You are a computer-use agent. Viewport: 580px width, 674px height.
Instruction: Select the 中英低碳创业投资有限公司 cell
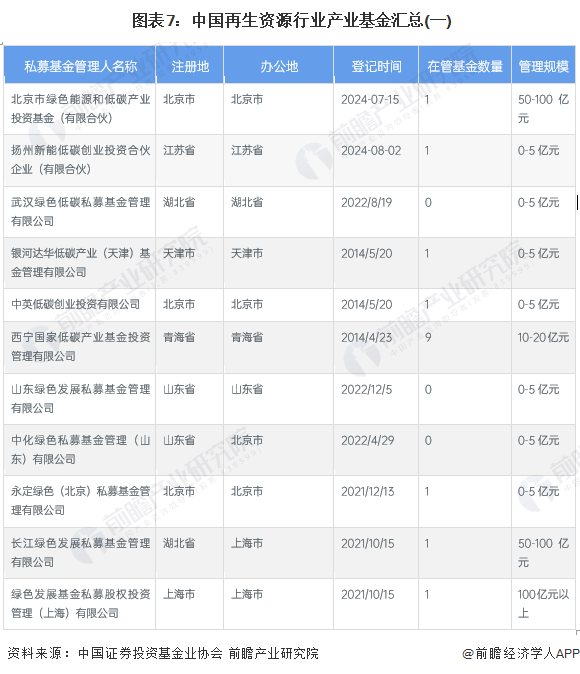80,304
